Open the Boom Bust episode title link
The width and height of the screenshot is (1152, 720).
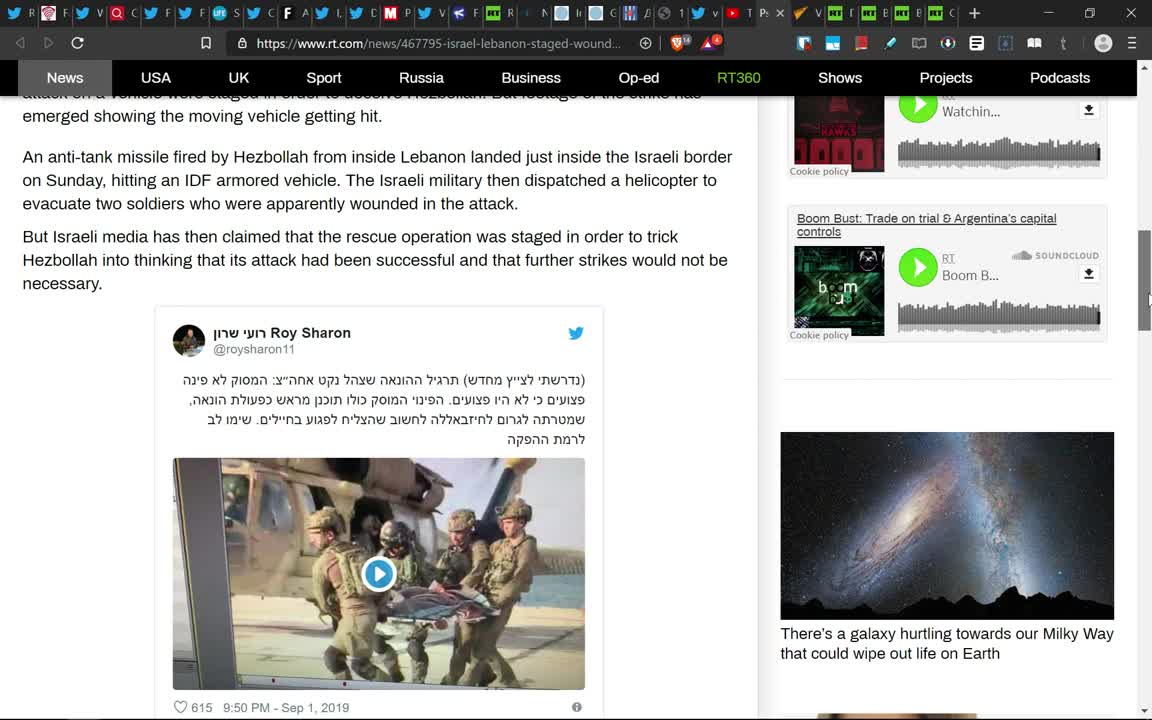click(x=926, y=225)
